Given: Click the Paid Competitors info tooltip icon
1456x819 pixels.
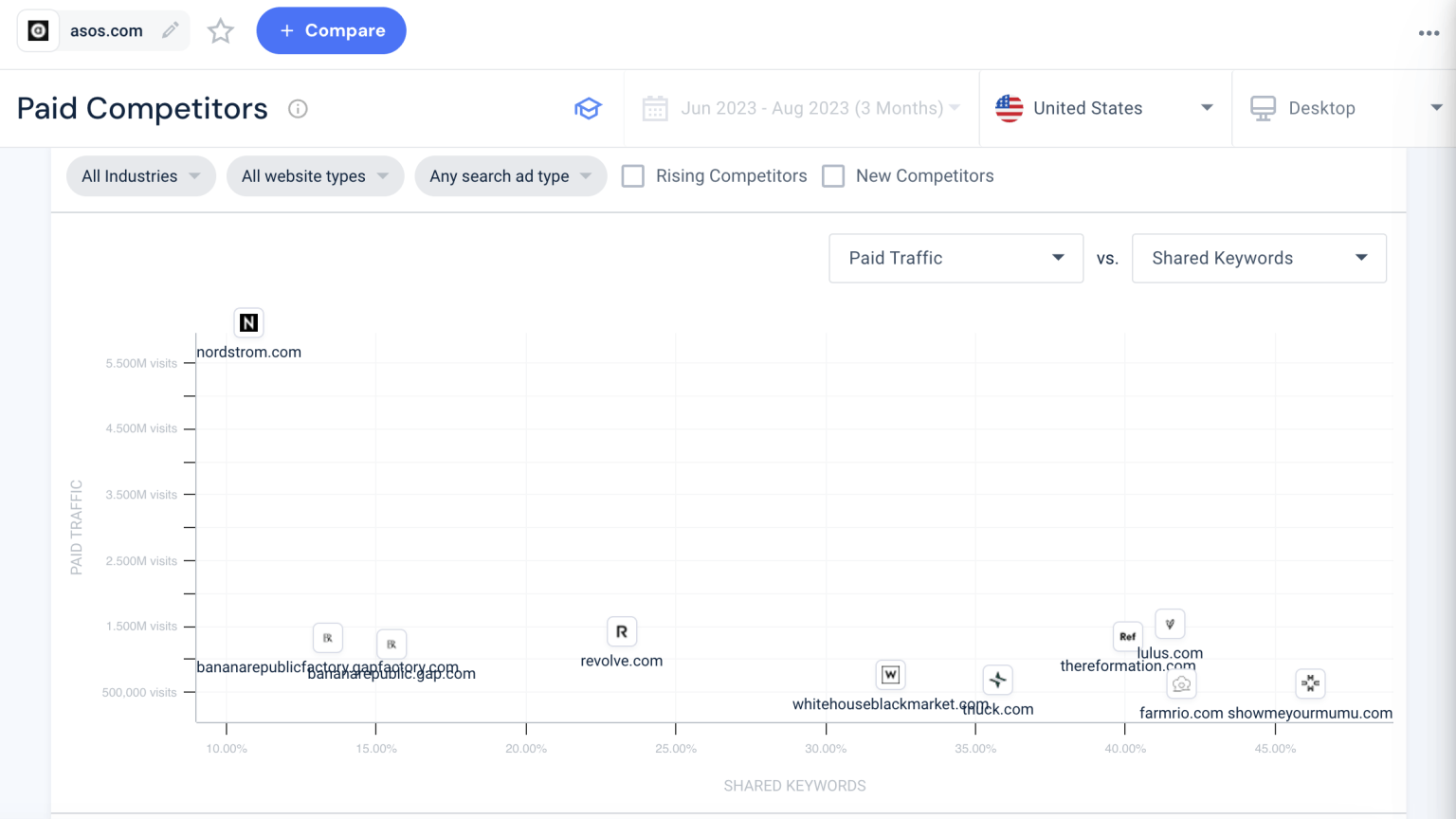Looking at the screenshot, I should coord(298,108).
